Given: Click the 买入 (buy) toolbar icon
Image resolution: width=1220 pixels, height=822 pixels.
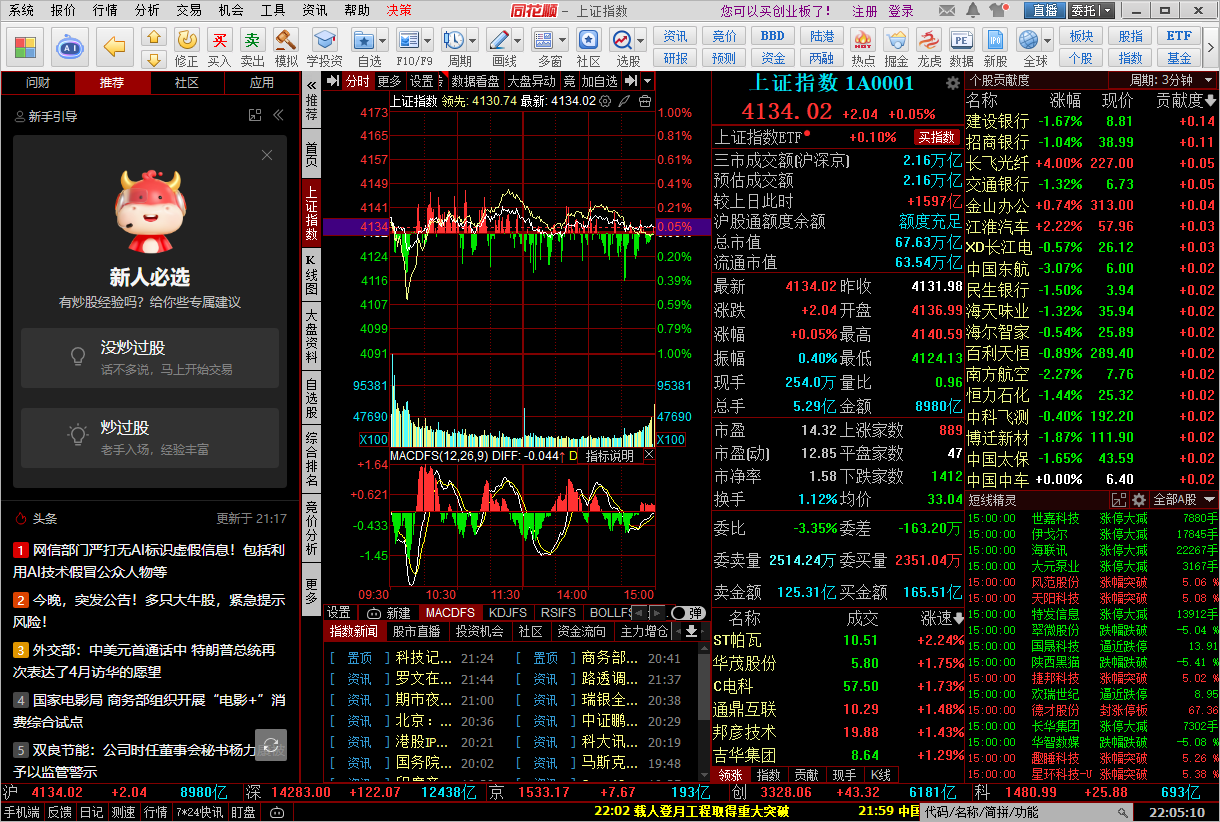Looking at the screenshot, I should (219, 46).
